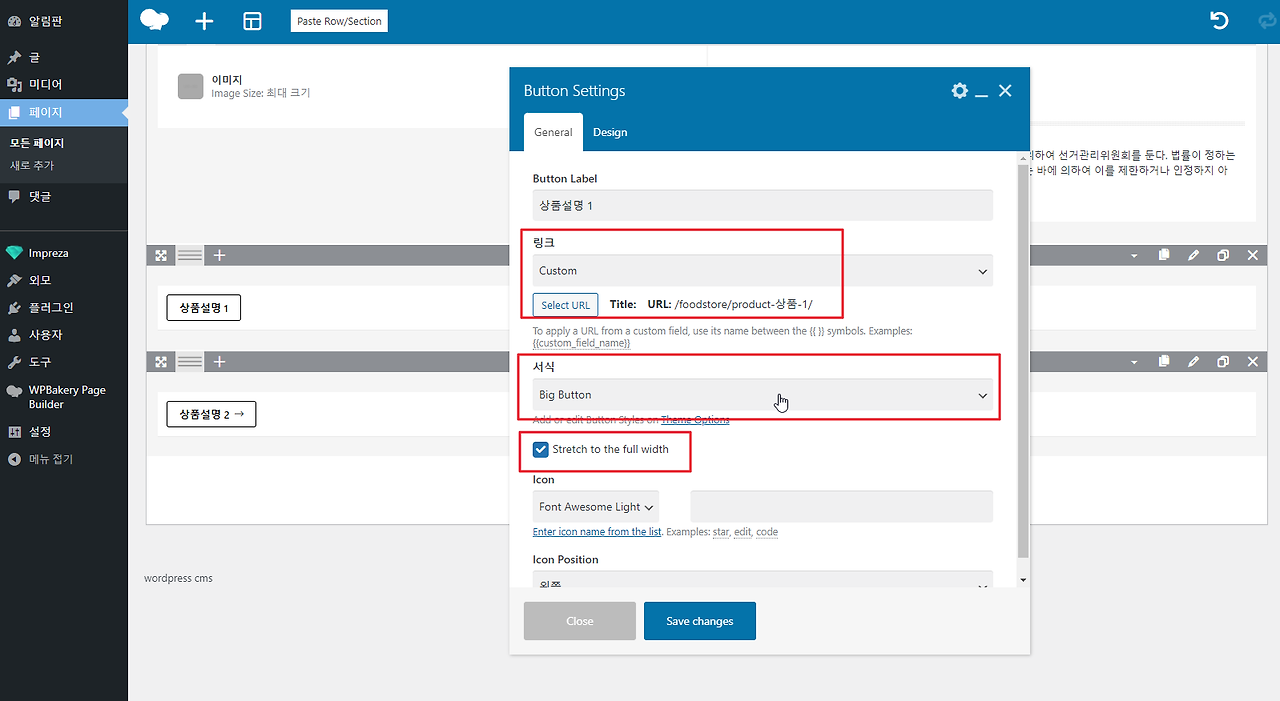Switch to the General tab

[553, 132]
